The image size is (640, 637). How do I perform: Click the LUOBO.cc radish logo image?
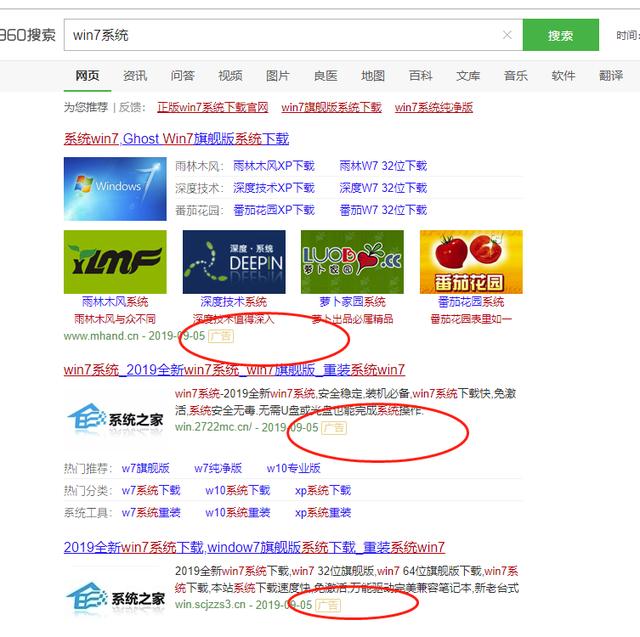[352, 262]
